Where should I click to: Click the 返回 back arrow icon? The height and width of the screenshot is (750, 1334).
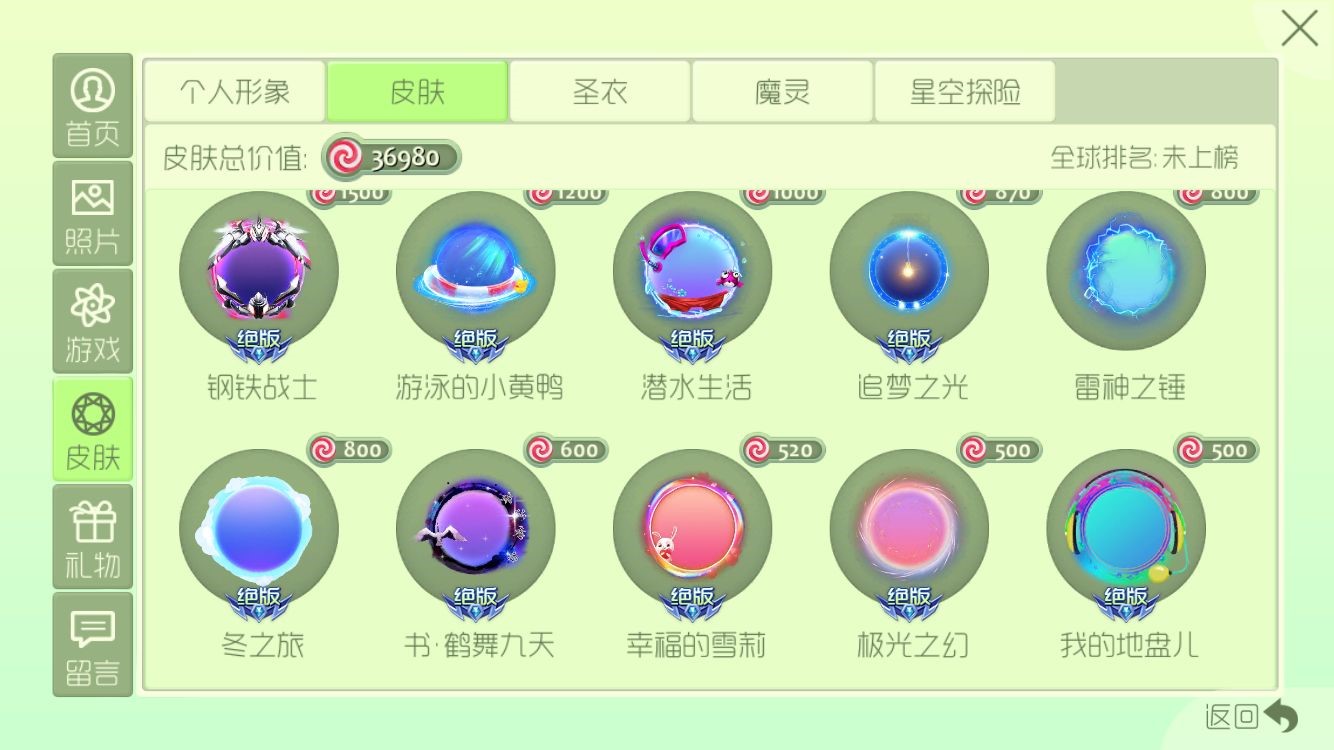point(1281,716)
